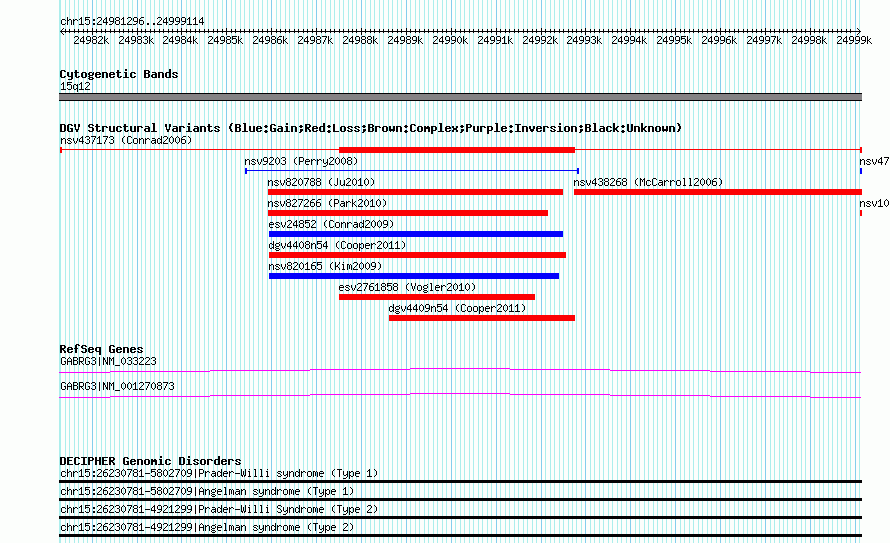Click the partially visible nsv10 label
This screenshot has height=543, width=890.
(x=874, y=203)
